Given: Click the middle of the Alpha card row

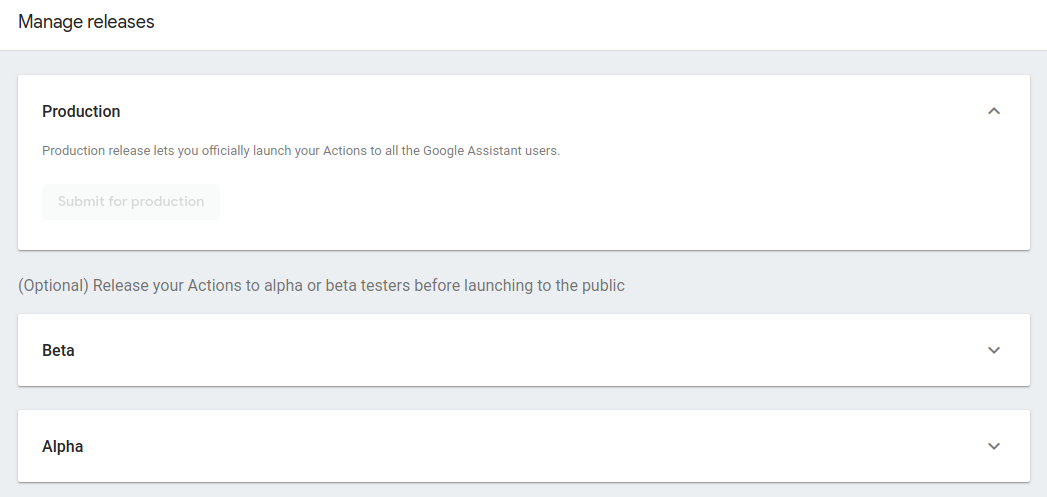Looking at the screenshot, I should pyautogui.click(x=523, y=447).
